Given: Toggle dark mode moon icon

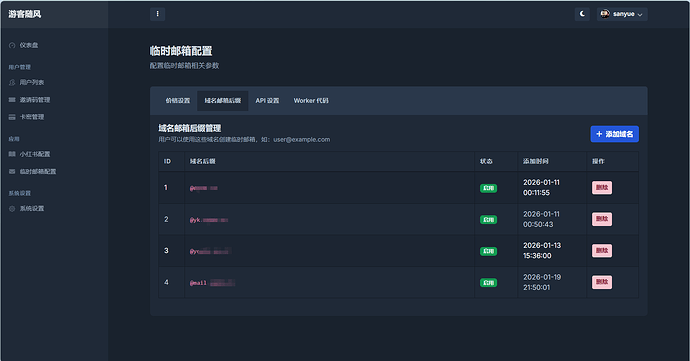Looking at the screenshot, I should coord(582,14).
